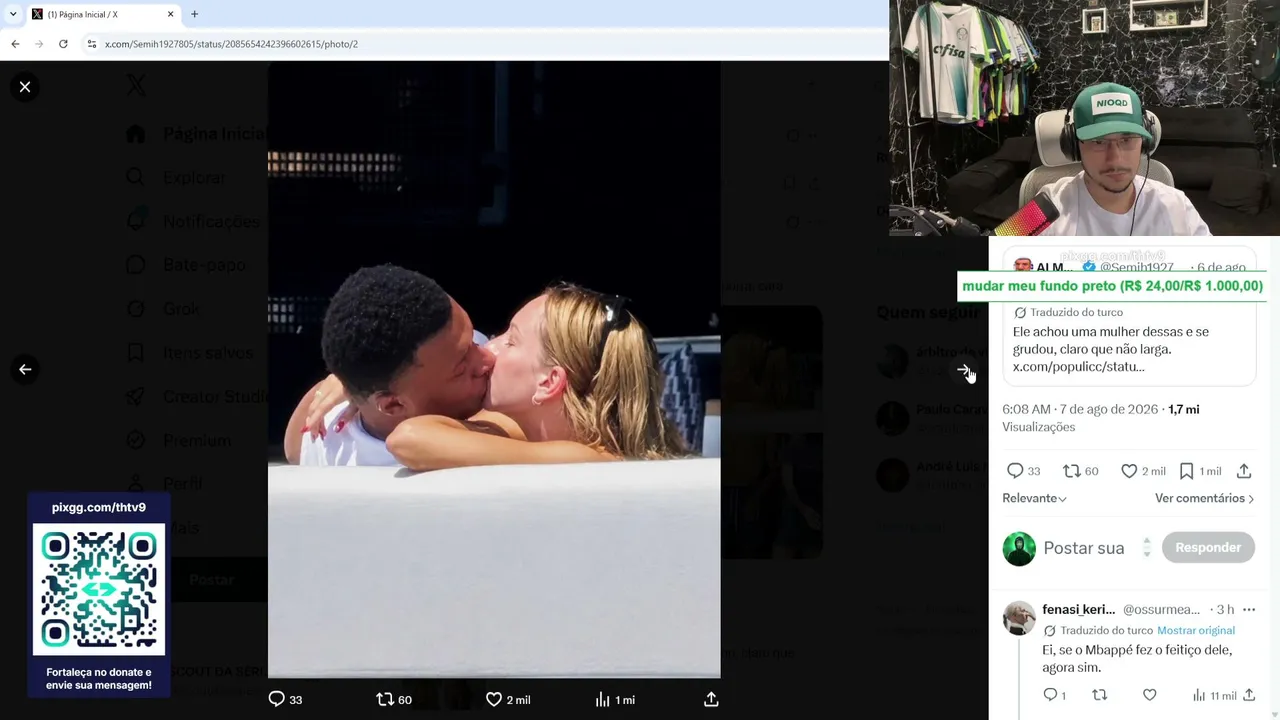Show original text of fenasi_keri comment

(1196, 631)
